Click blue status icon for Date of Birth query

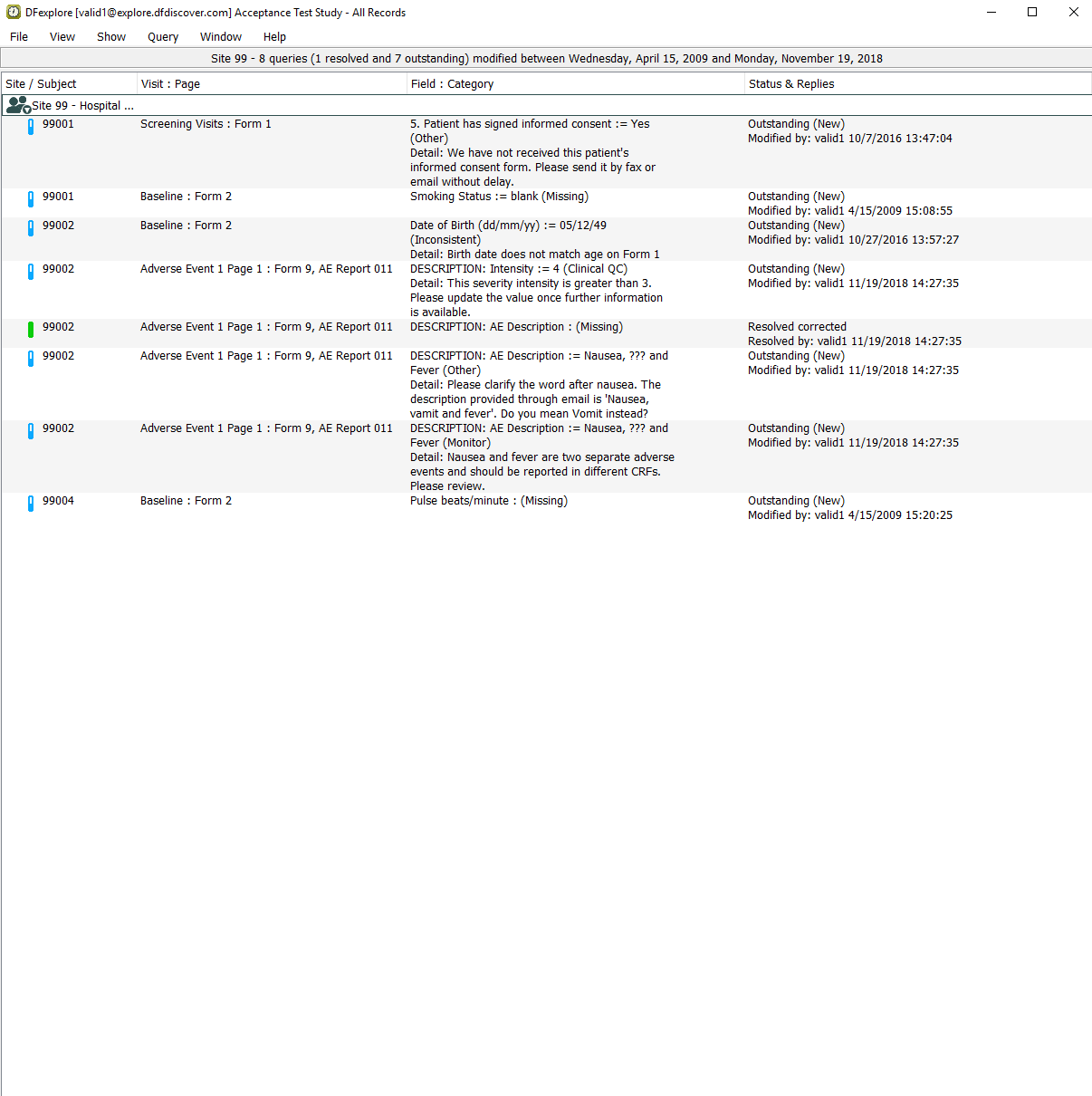pos(31,228)
